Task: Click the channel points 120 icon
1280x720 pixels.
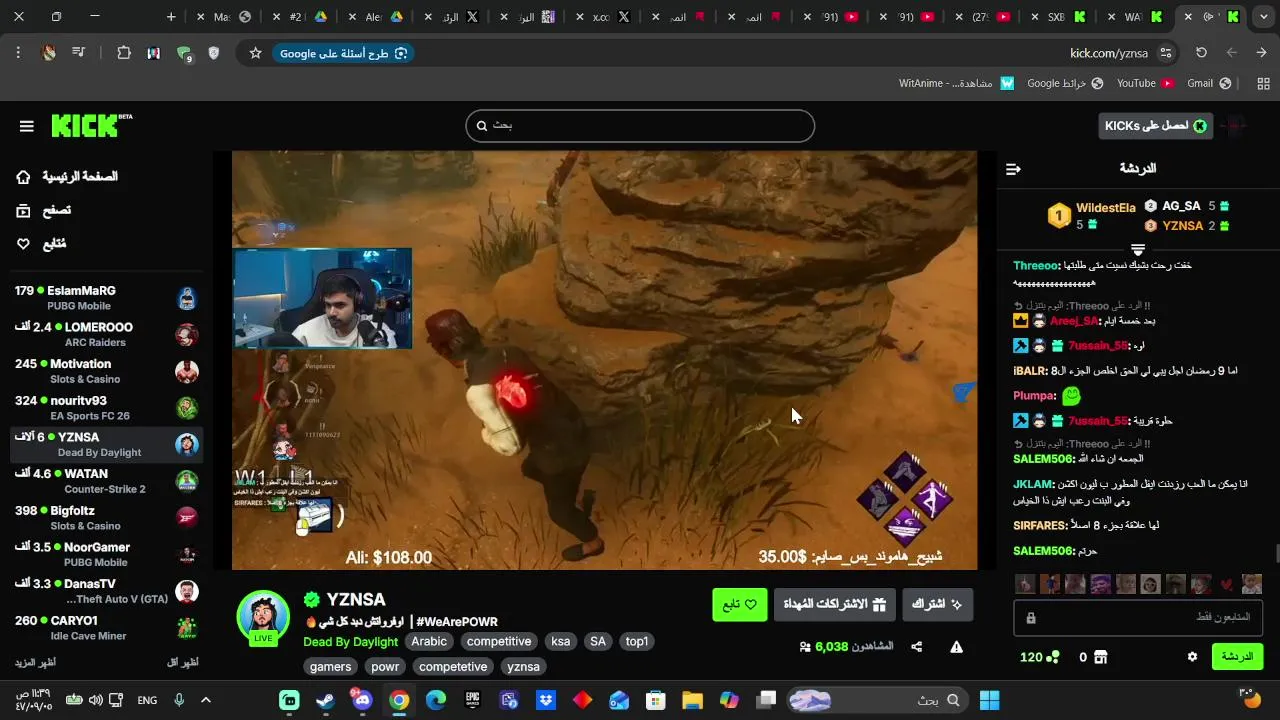Action: [1053, 657]
